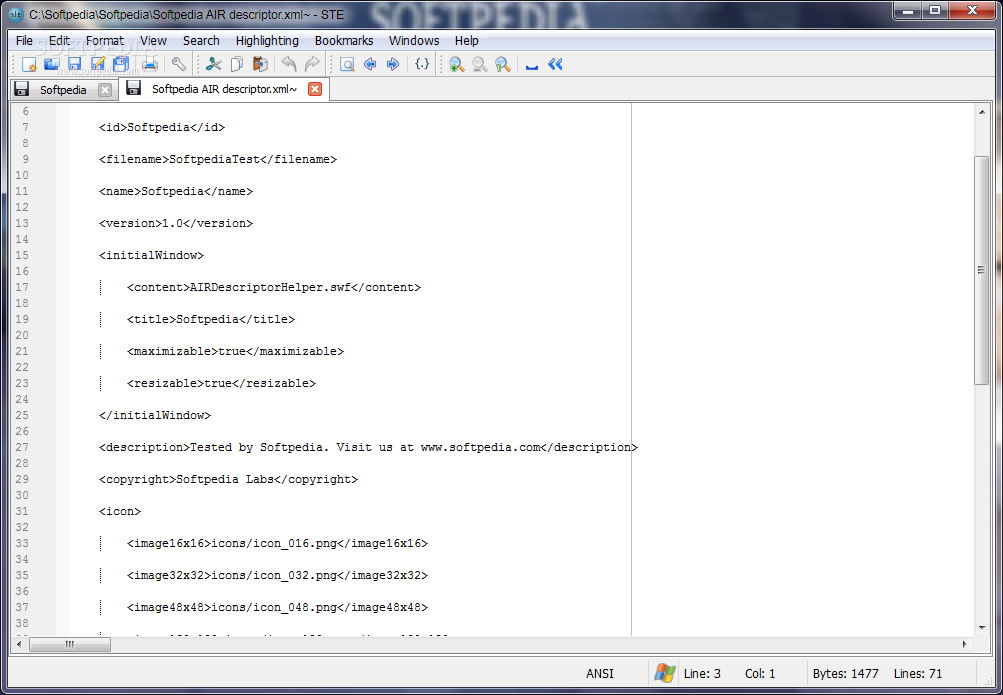Close the Softpedia tab
This screenshot has height=695, width=1003.
[105, 90]
